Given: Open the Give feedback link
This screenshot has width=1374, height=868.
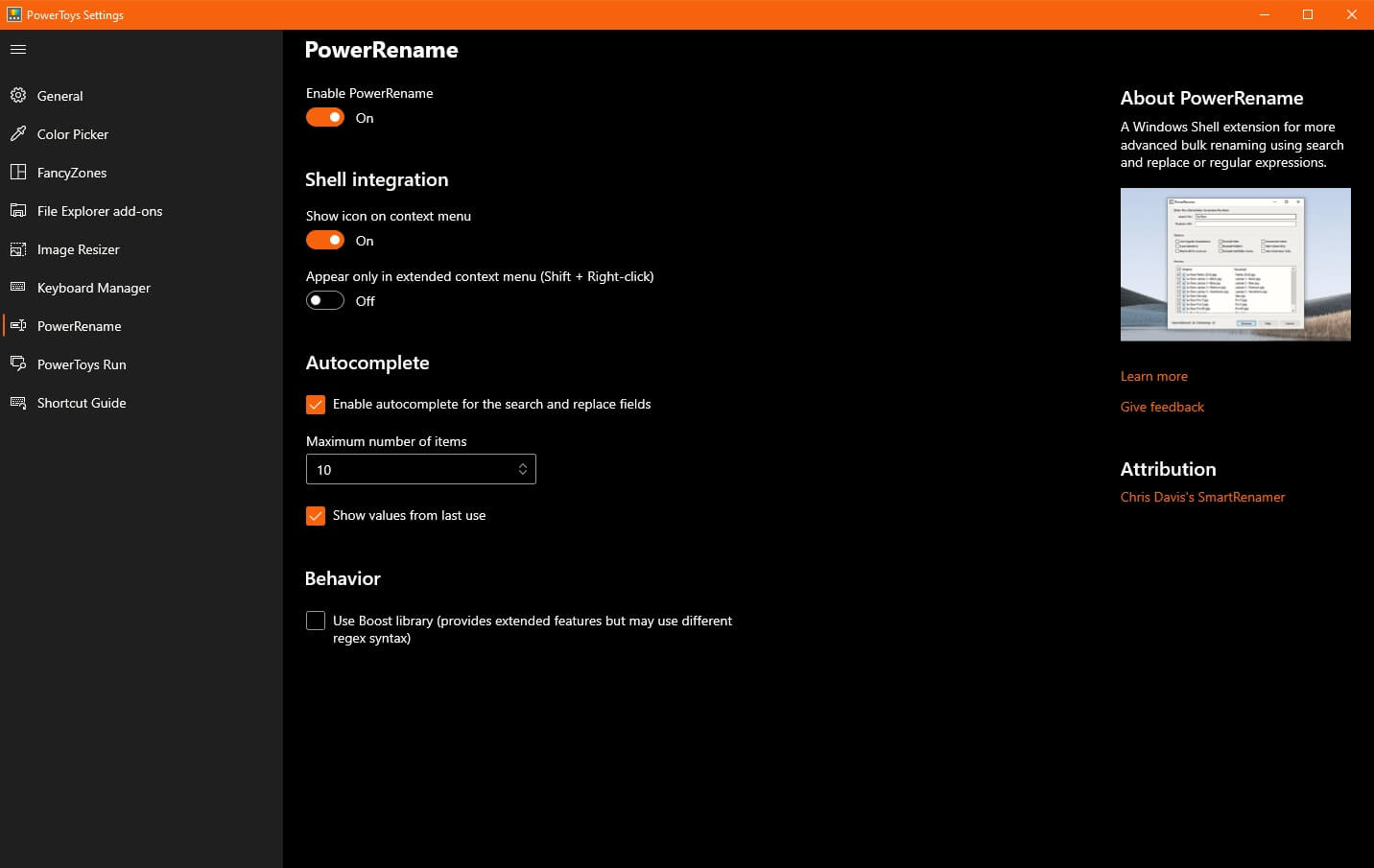Looking at the screenshot, I should [x=1161, y=407].
